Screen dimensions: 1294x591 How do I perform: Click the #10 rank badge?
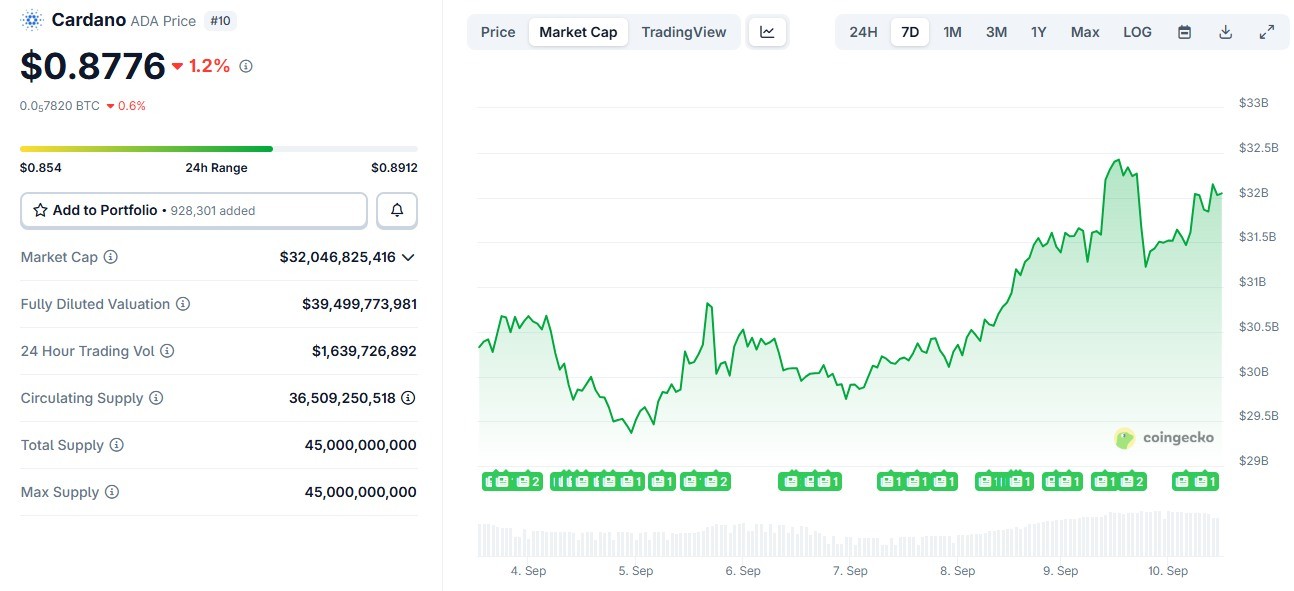(220, 20)
